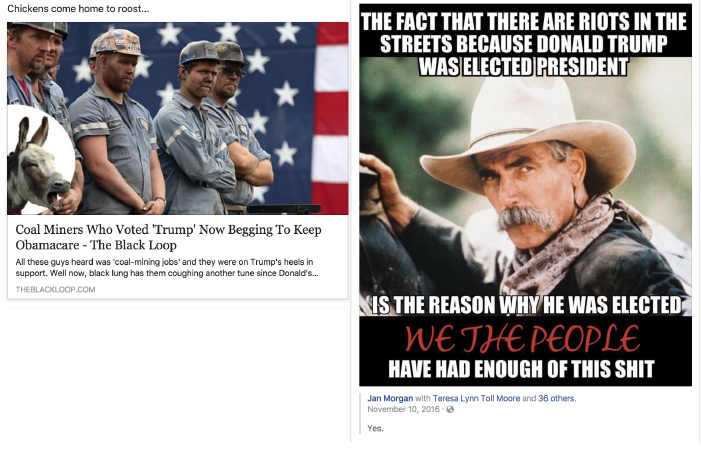Click the globe public-privacy icon
Viewport: 701px width, 453px height.
pos(450,409)
